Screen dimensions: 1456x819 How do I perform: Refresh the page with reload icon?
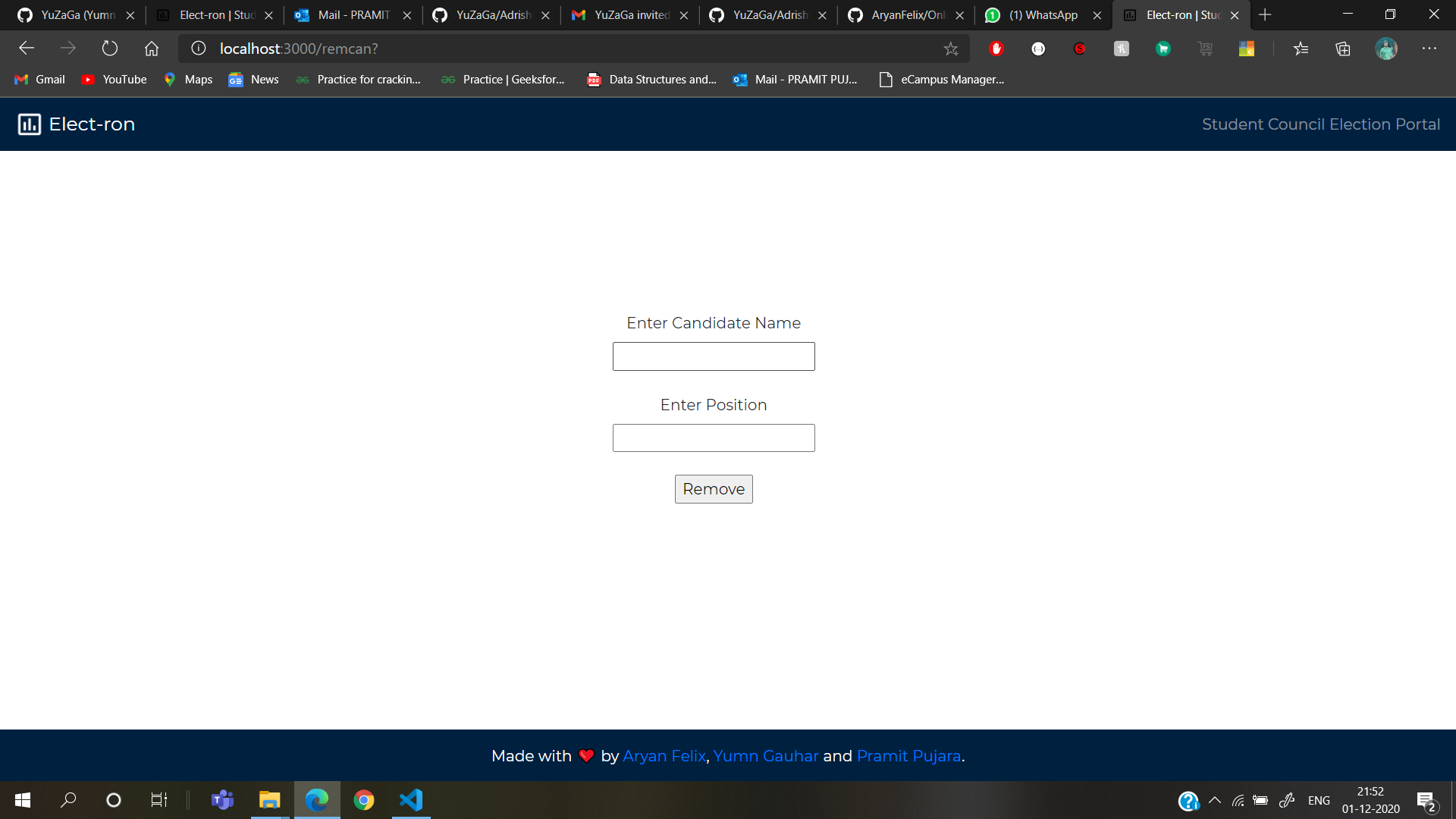click(x=110, y=49)
